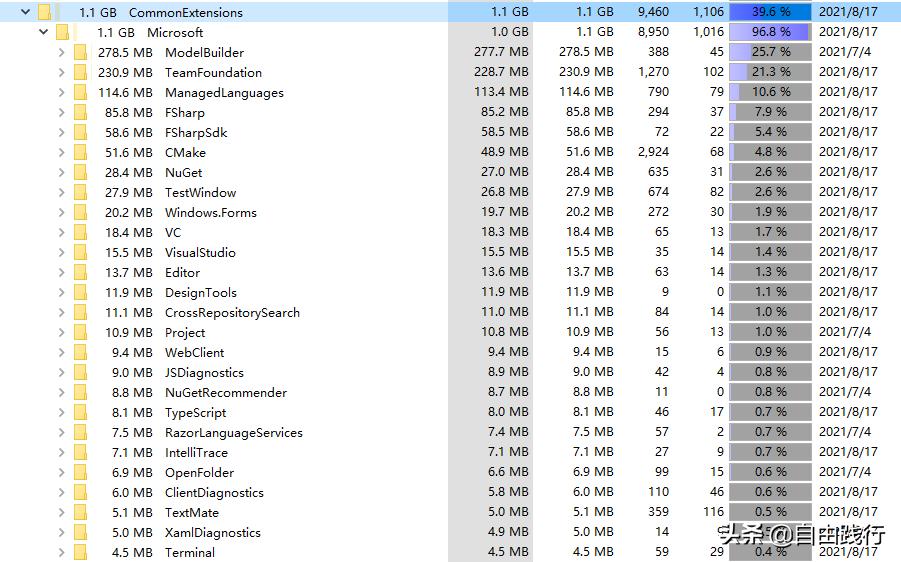Expand the TeamFoundation folder
The image size is (901, 562).
(x=61, y=72)
